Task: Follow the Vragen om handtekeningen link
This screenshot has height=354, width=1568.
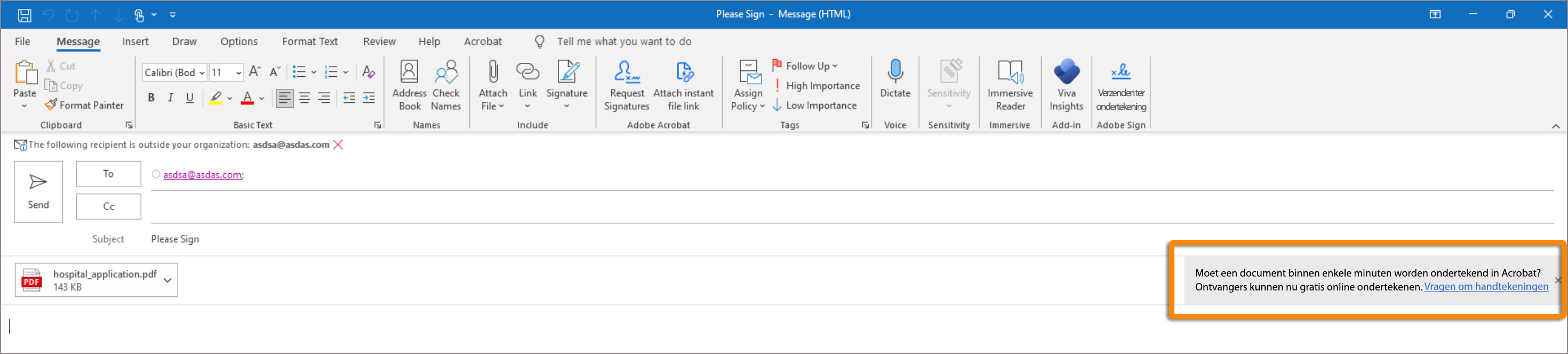Action: pos(1485,286)
